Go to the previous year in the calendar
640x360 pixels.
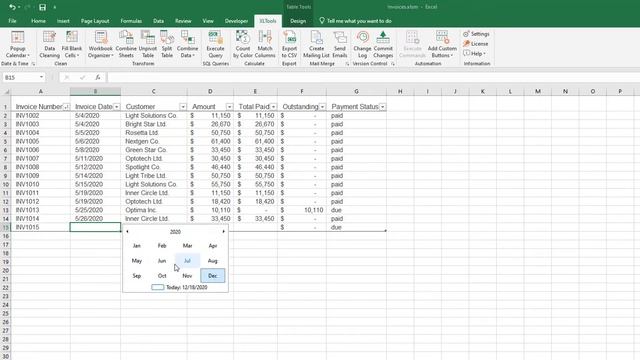tap(127, 231)
